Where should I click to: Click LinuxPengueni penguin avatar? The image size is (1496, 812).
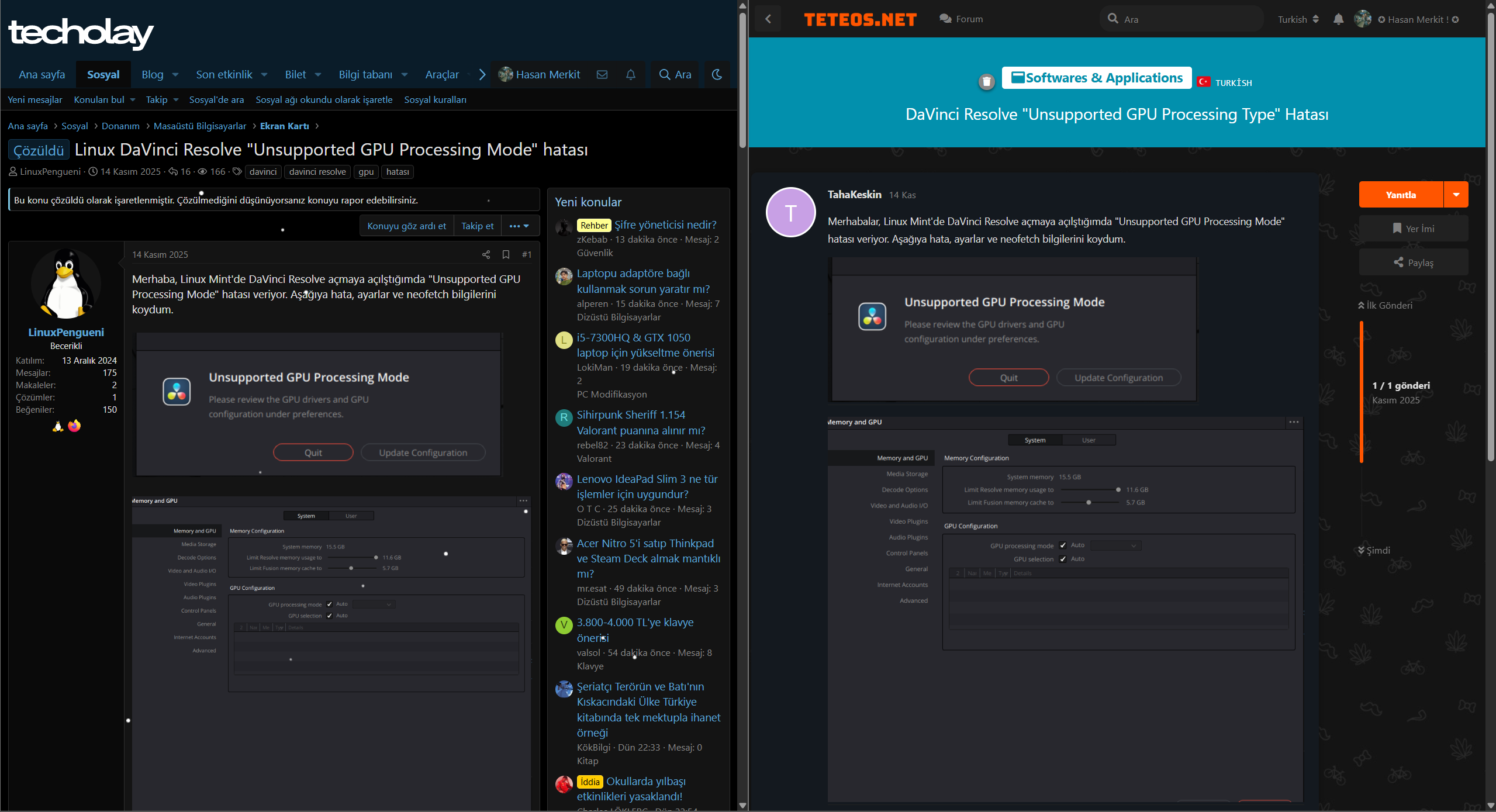[66, 284]
